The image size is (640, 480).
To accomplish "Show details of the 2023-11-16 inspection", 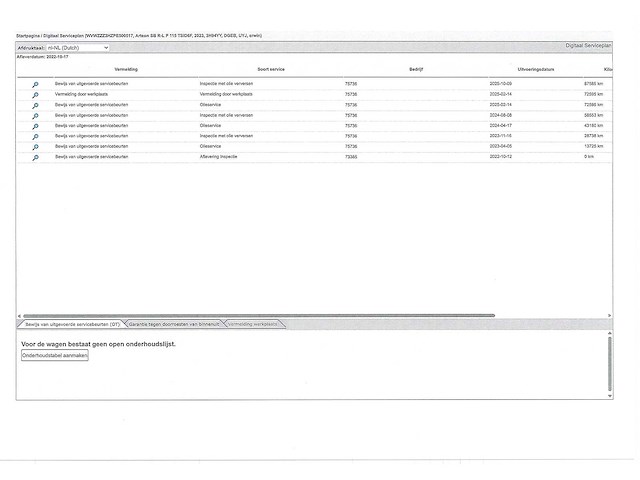I will pos(36,137).
